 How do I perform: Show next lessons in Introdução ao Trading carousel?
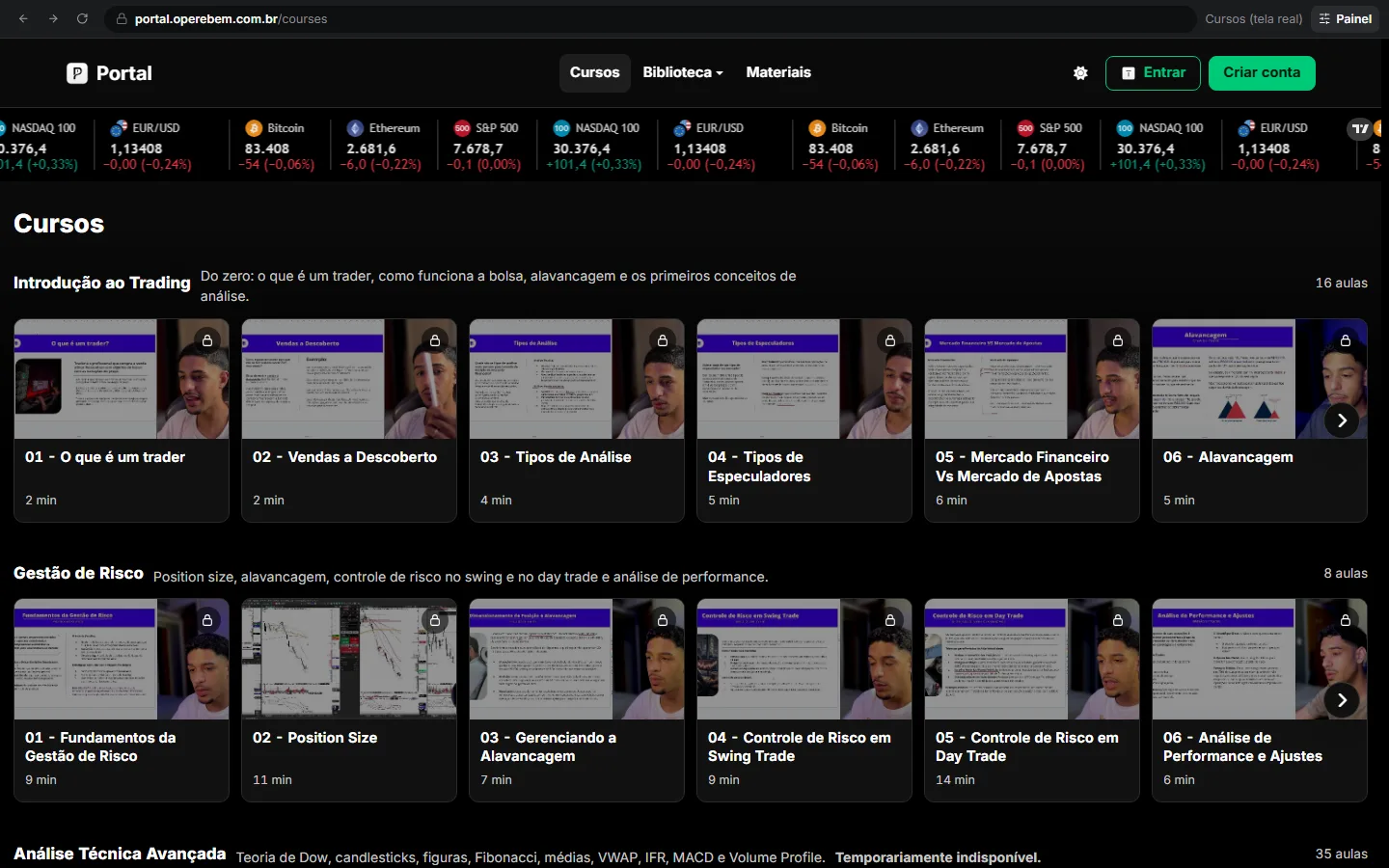pyautogui.click(x=1342, y=420)
